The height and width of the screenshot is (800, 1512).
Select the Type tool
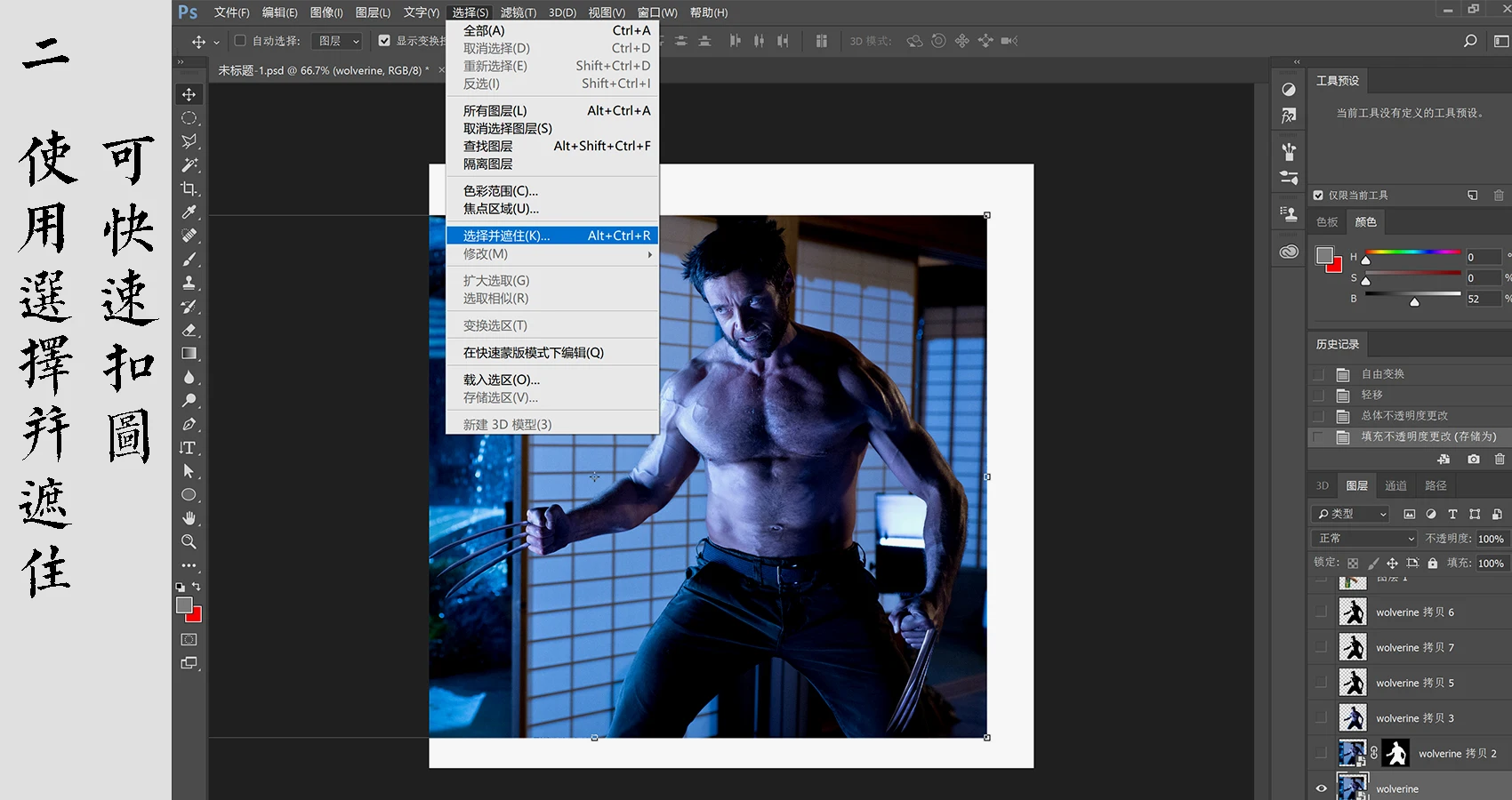tap(189, 448)
